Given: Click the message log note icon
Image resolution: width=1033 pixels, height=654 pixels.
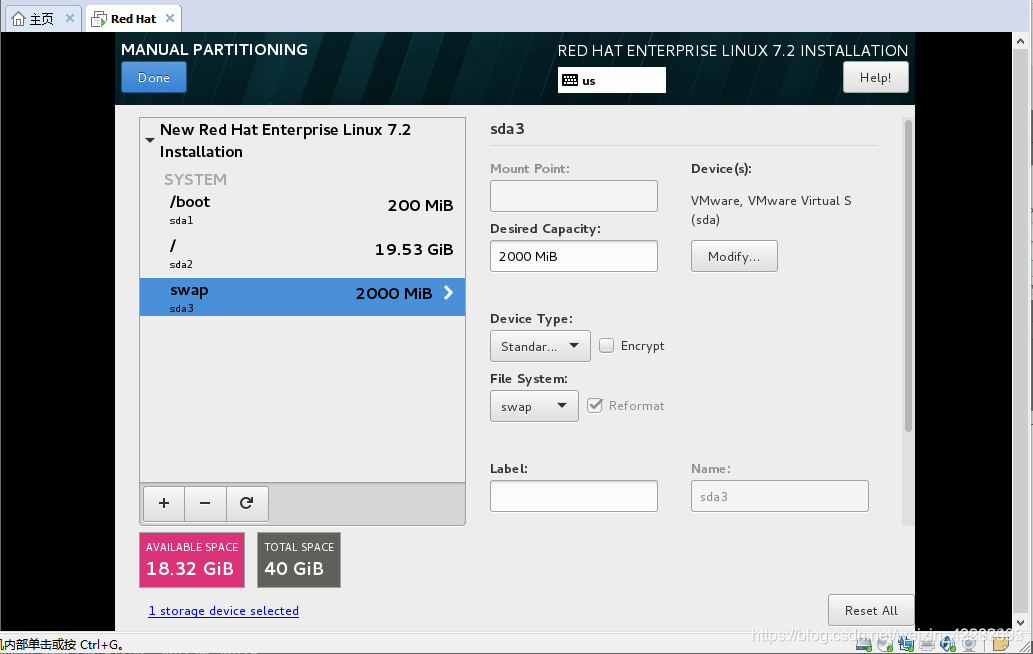Looking at the screenshot, I should coord(1001,643).
